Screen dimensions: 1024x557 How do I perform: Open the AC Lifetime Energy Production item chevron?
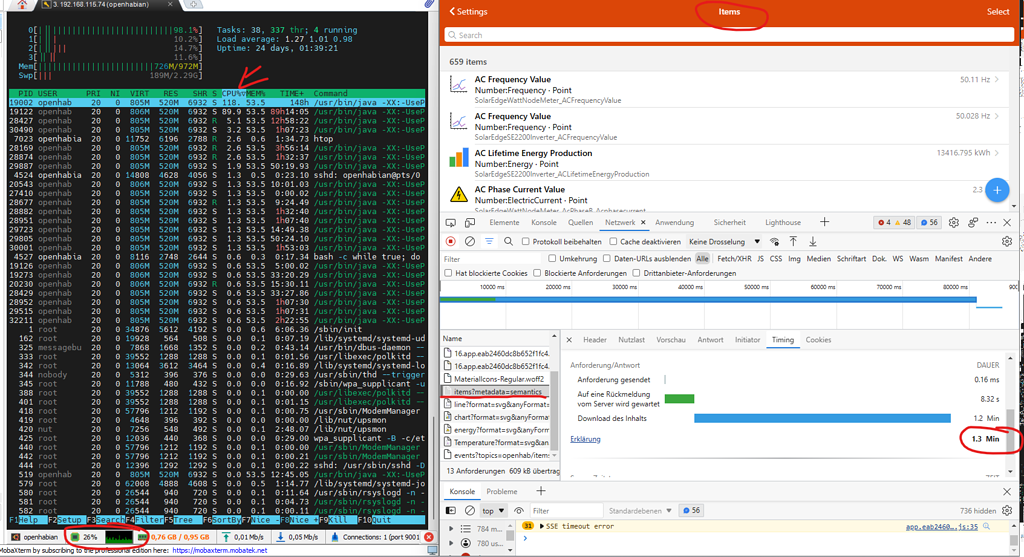tap(997, 153)
